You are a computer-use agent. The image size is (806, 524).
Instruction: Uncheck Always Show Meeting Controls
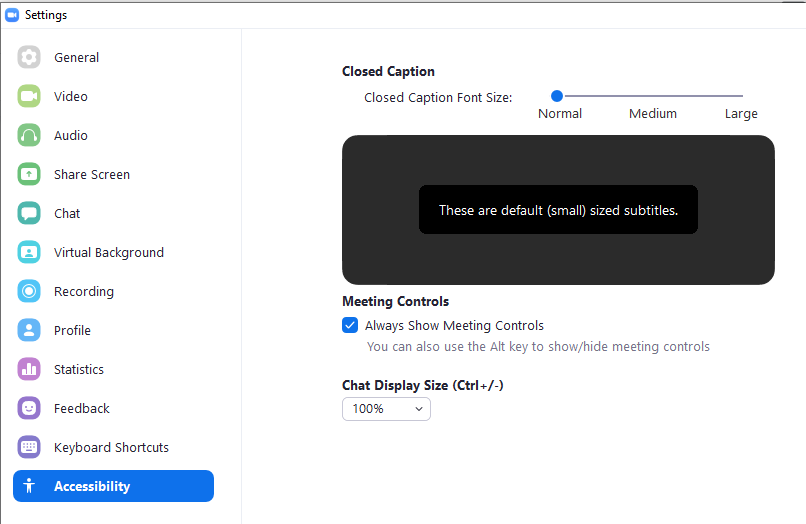pos(350,325)
